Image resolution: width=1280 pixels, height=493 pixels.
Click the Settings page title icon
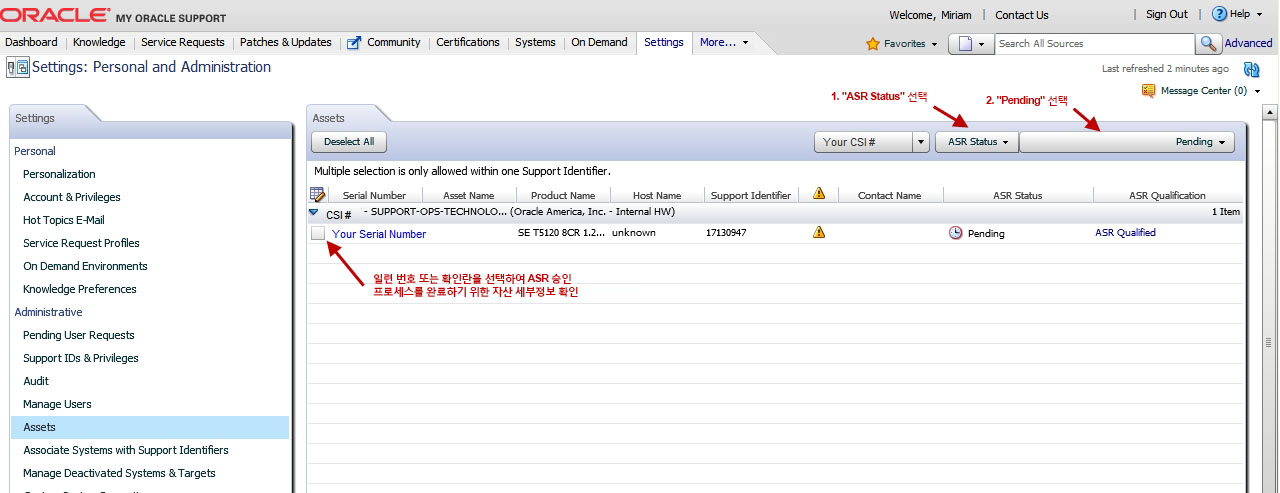(x=18, y=67)
